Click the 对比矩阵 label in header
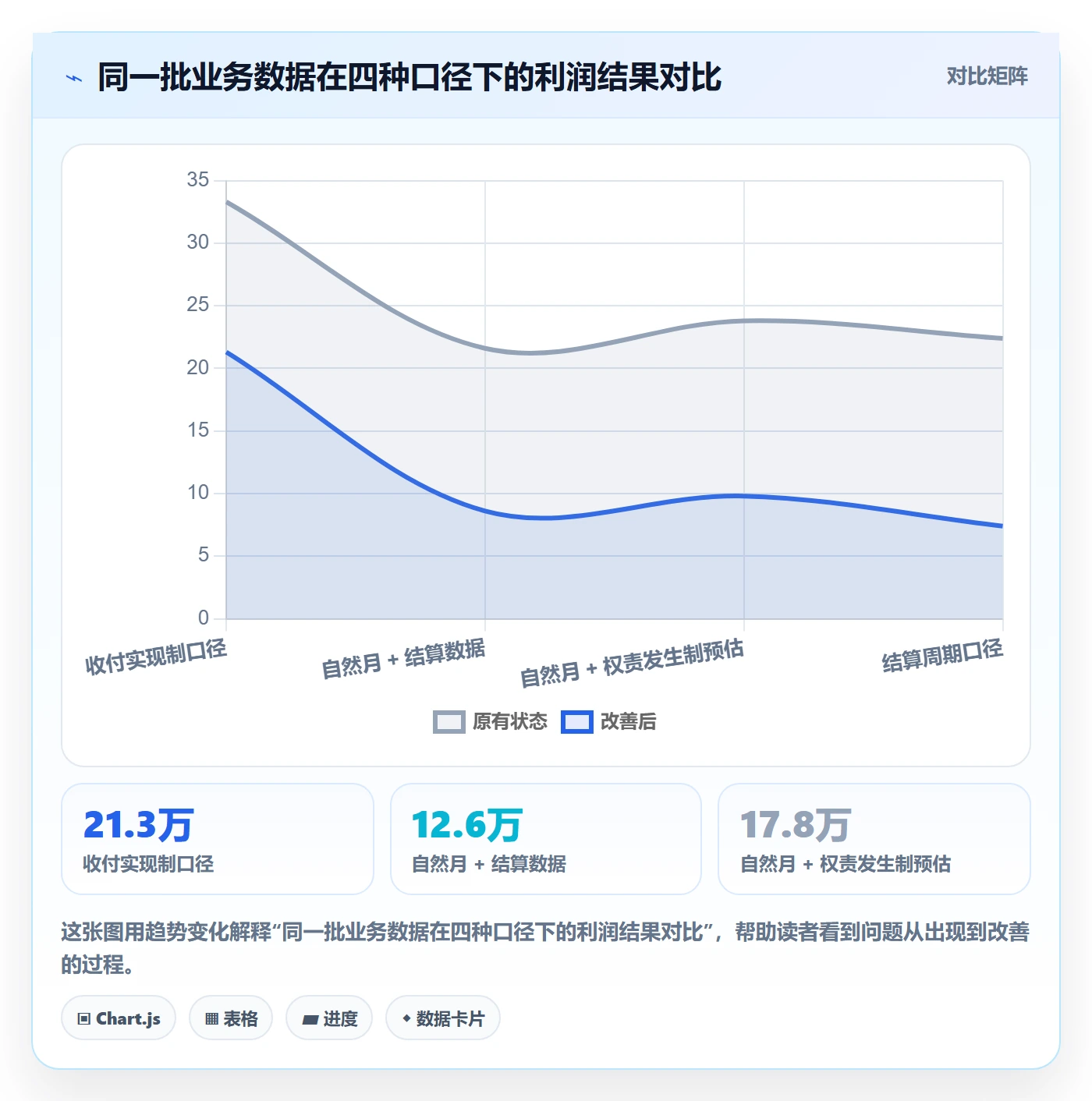Image resolution: width=1092 pixels, height=1101 pixels. (x=987, y=76)
